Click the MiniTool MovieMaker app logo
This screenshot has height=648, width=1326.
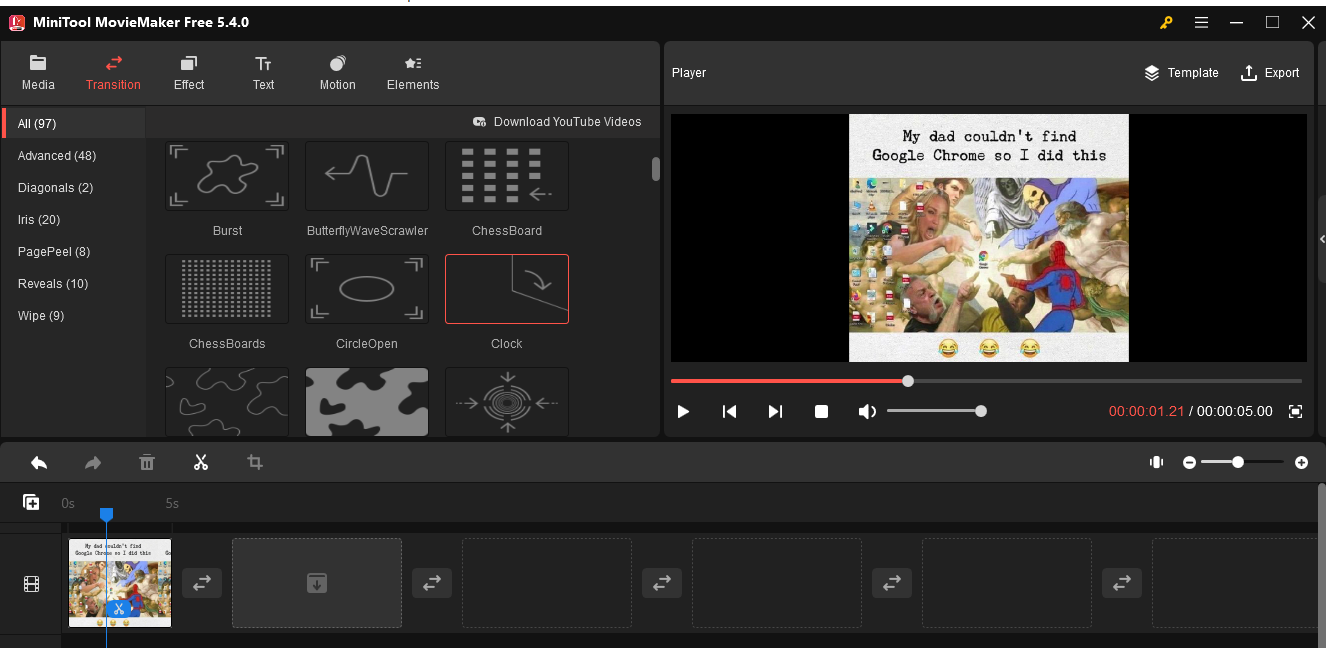pyautogui.click(x=17, y=22)
